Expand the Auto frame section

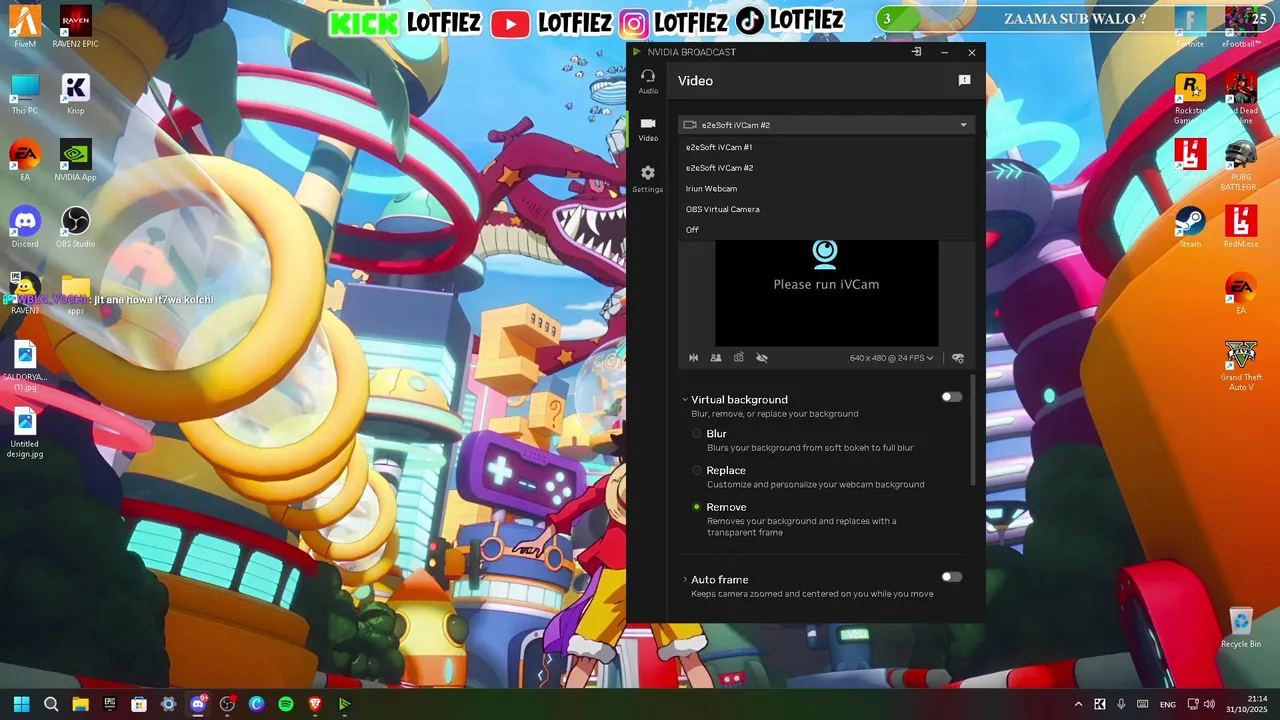[x=685, y=579]
